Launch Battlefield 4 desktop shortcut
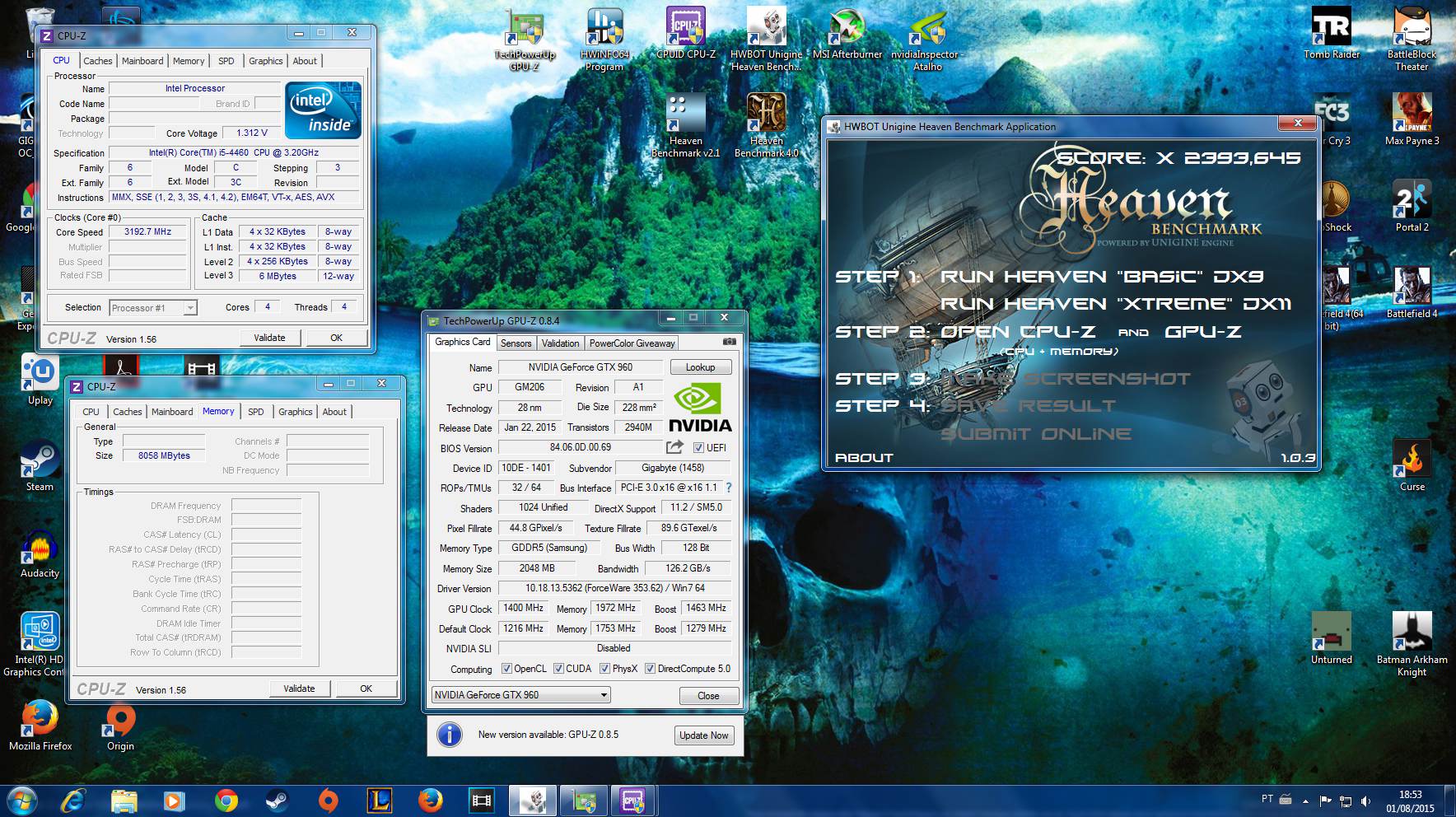Screen dimensions: 1456x817 tap(1412, 293)
